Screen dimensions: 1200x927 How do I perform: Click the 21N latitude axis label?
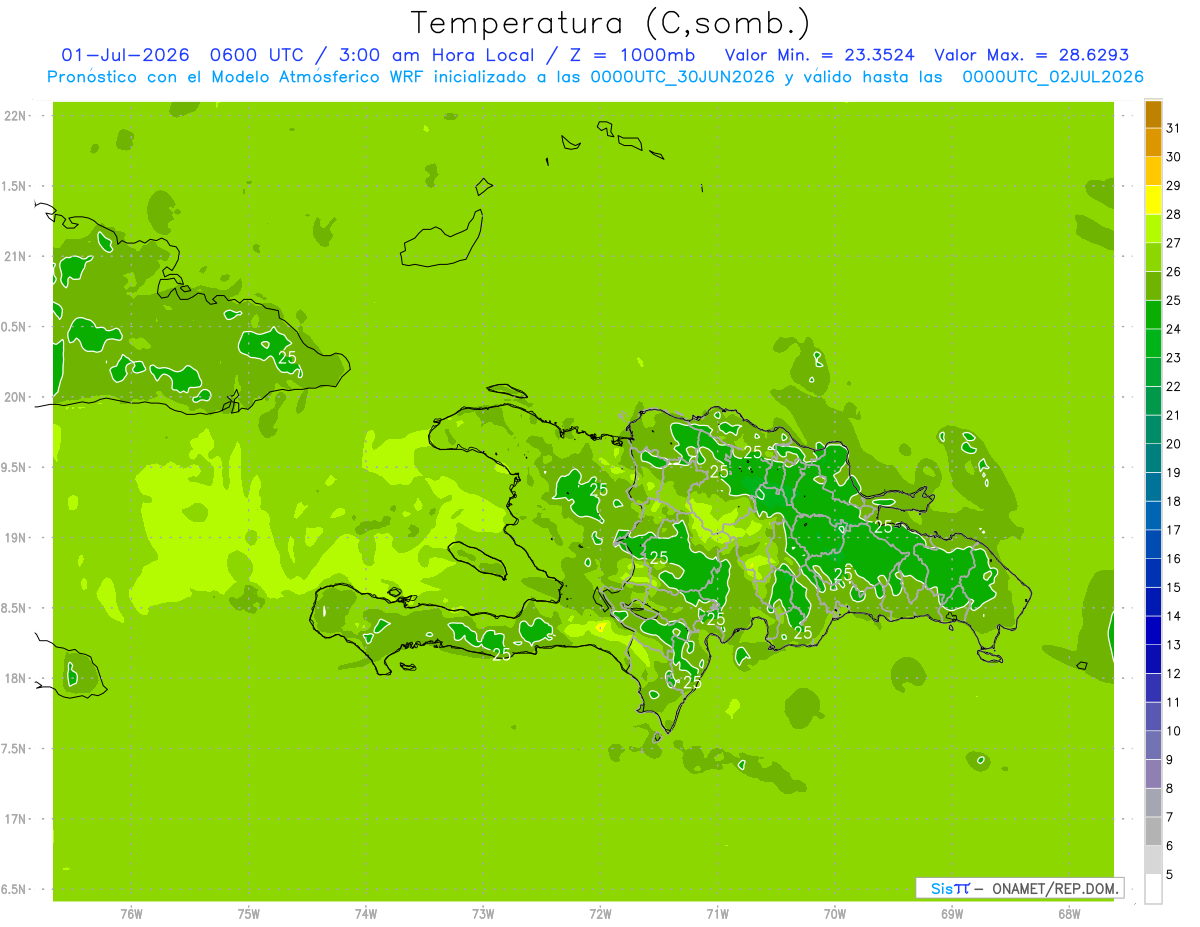point(15,257)
